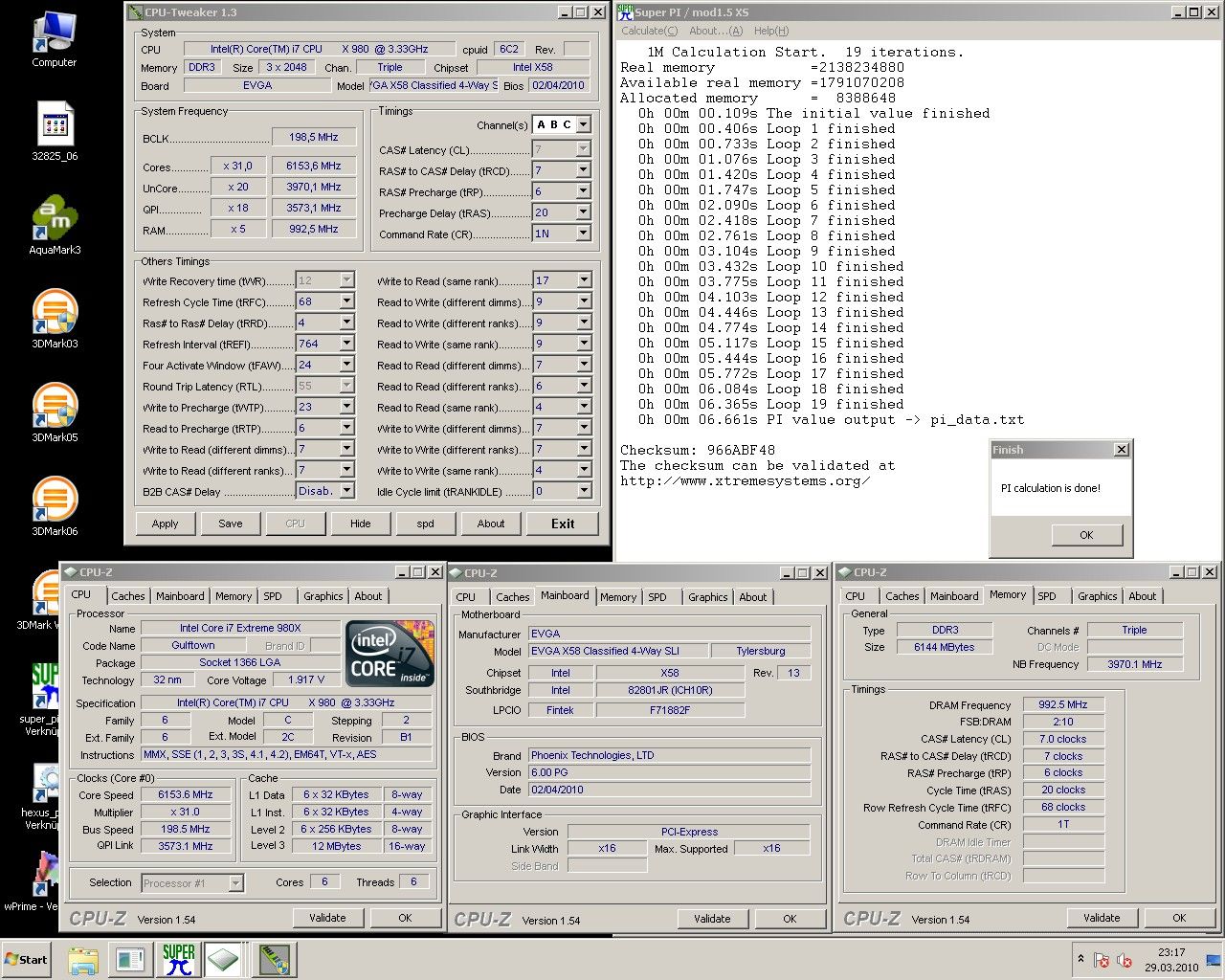The image size is (1225, 980).
Task: Open Channel(s) A B C dropdown
Action: coord(584,124)
